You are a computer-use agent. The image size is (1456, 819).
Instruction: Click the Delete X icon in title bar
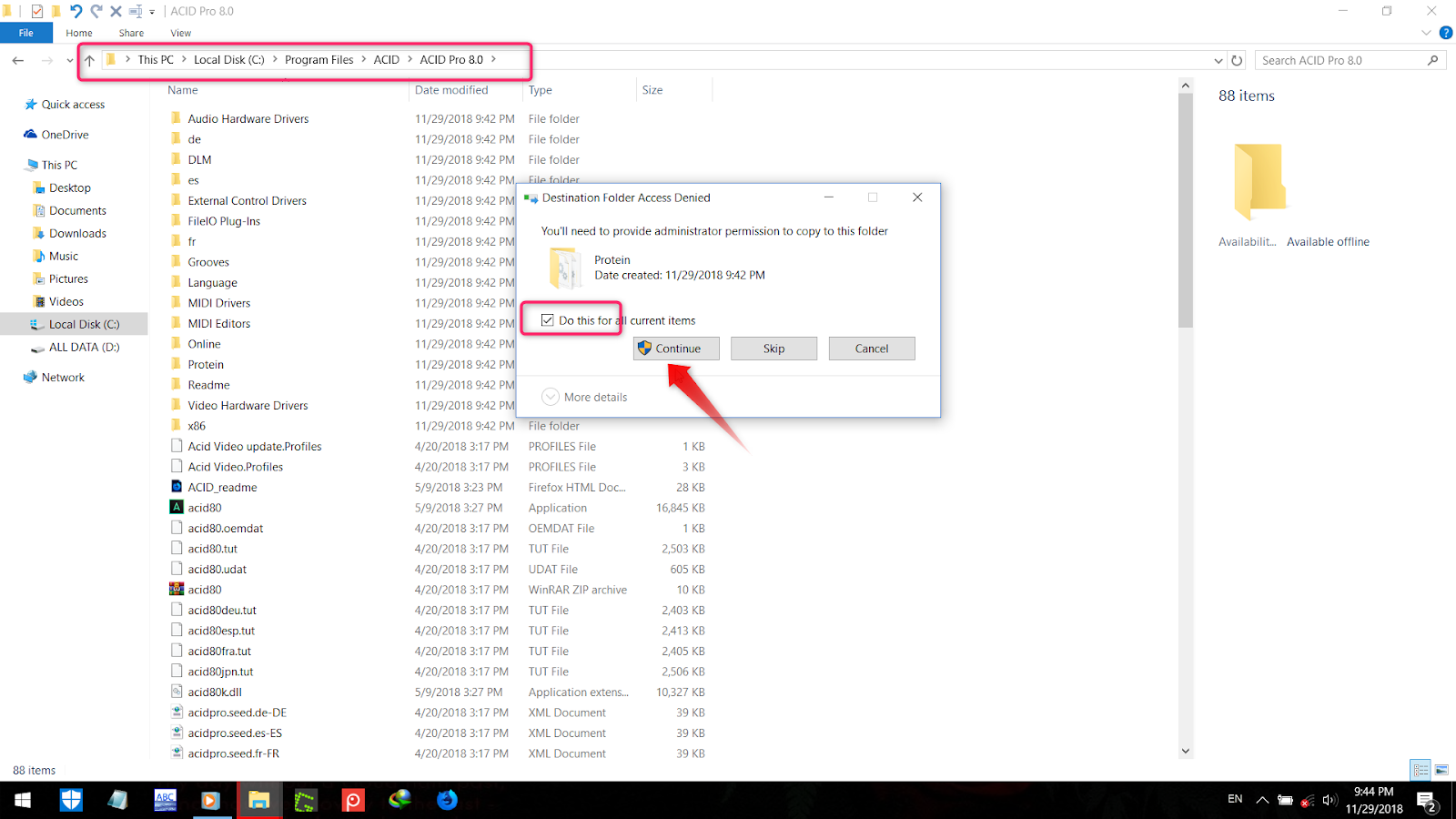[116, 11]
